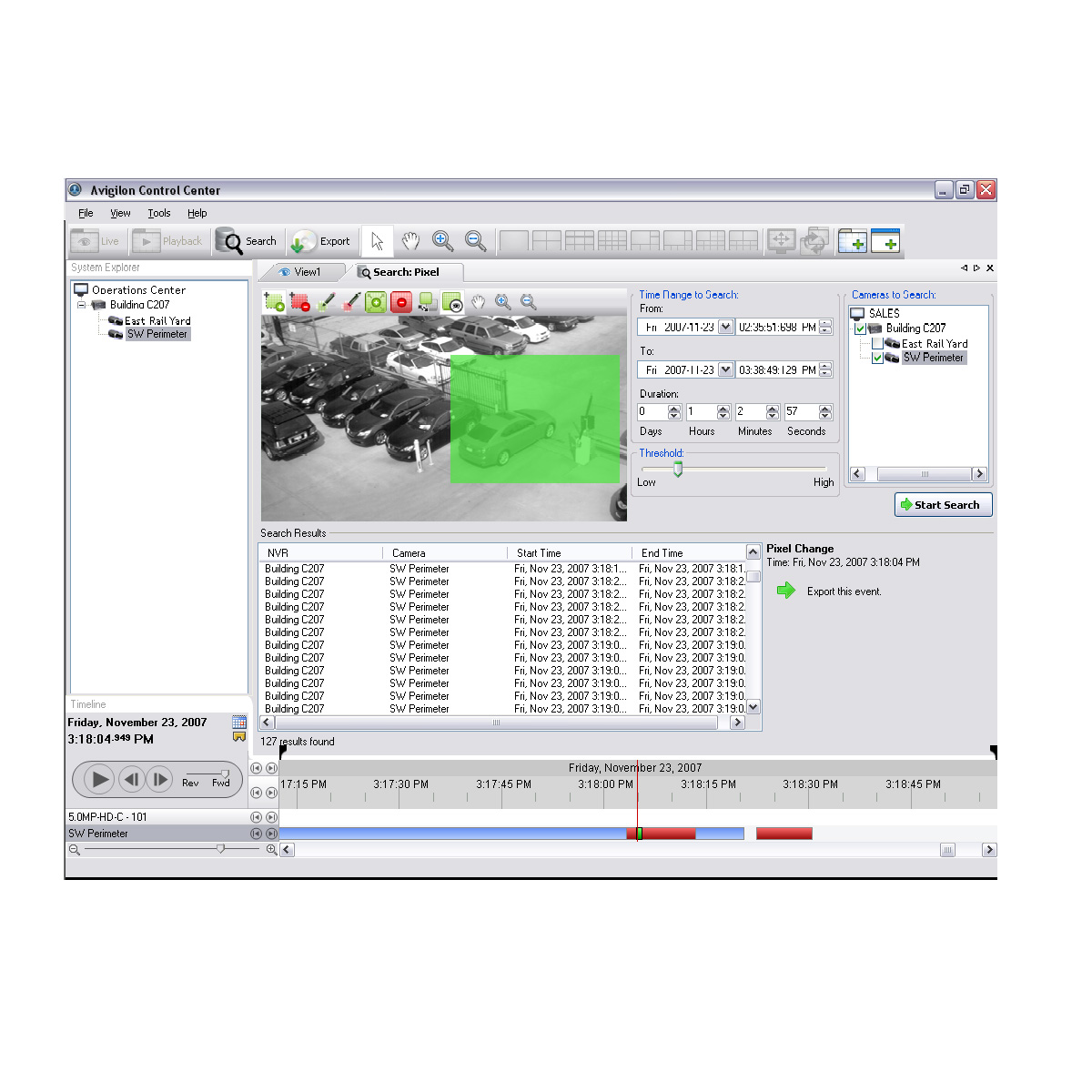Play the recorded video
The image size is (1092, 1092).
pos(98,780)
